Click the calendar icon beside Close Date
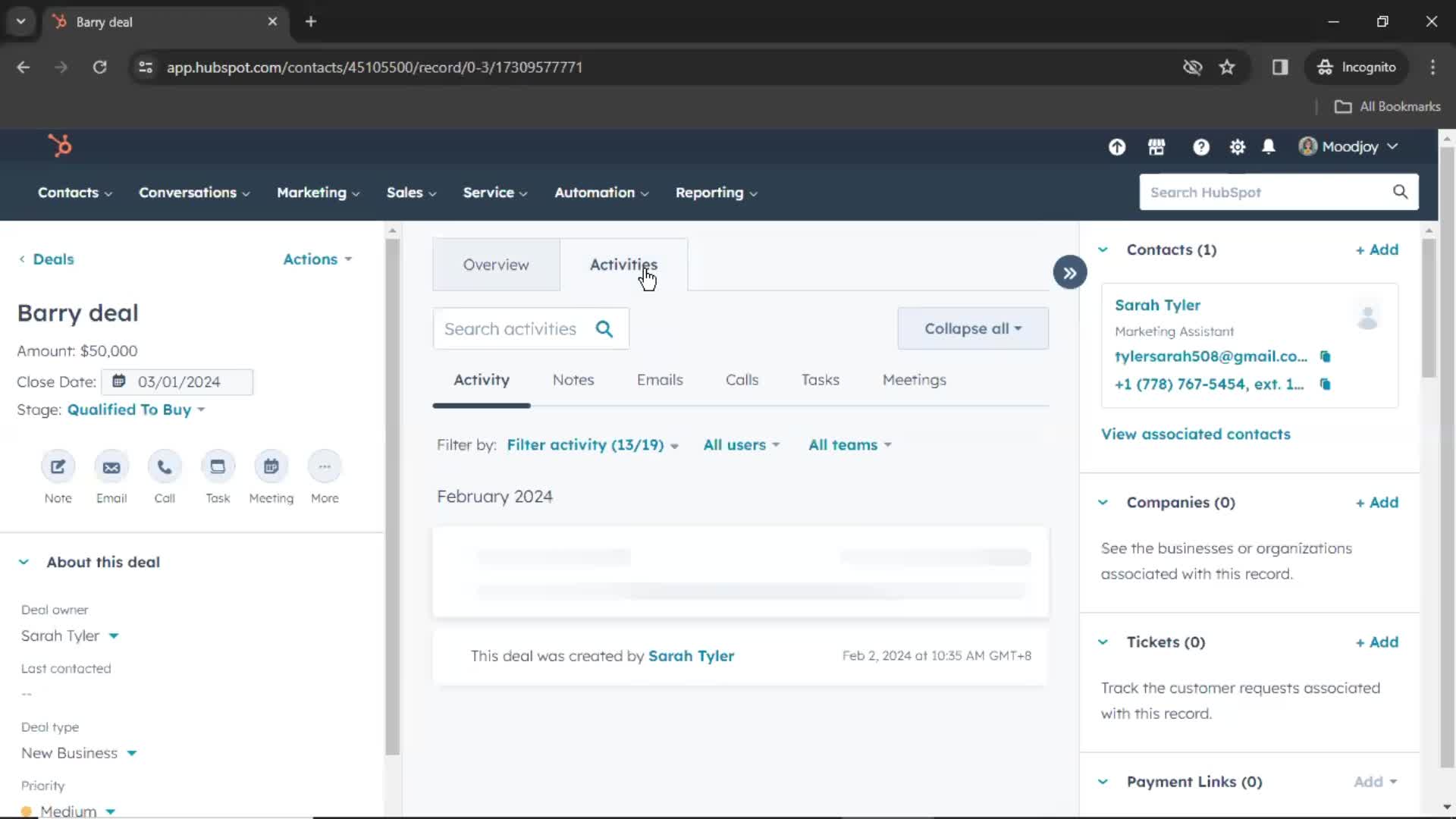This screenshot has width=1456, height=819. click(x=119, y=381)
